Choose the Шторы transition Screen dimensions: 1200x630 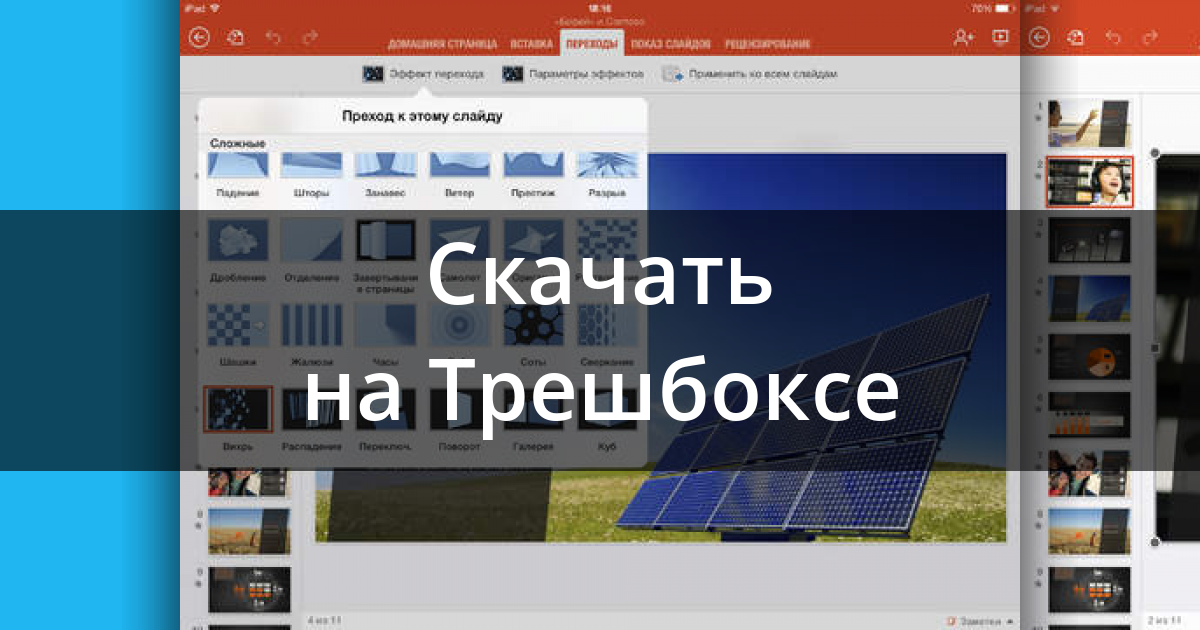pos(311,175)
